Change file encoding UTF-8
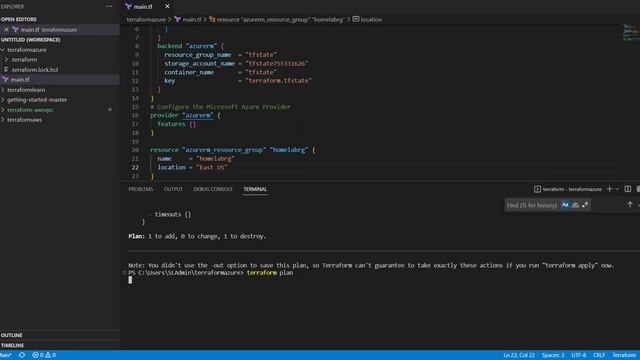Image resolution: width=640 pixels, height=360 pixels. click(x=578, y=355)
